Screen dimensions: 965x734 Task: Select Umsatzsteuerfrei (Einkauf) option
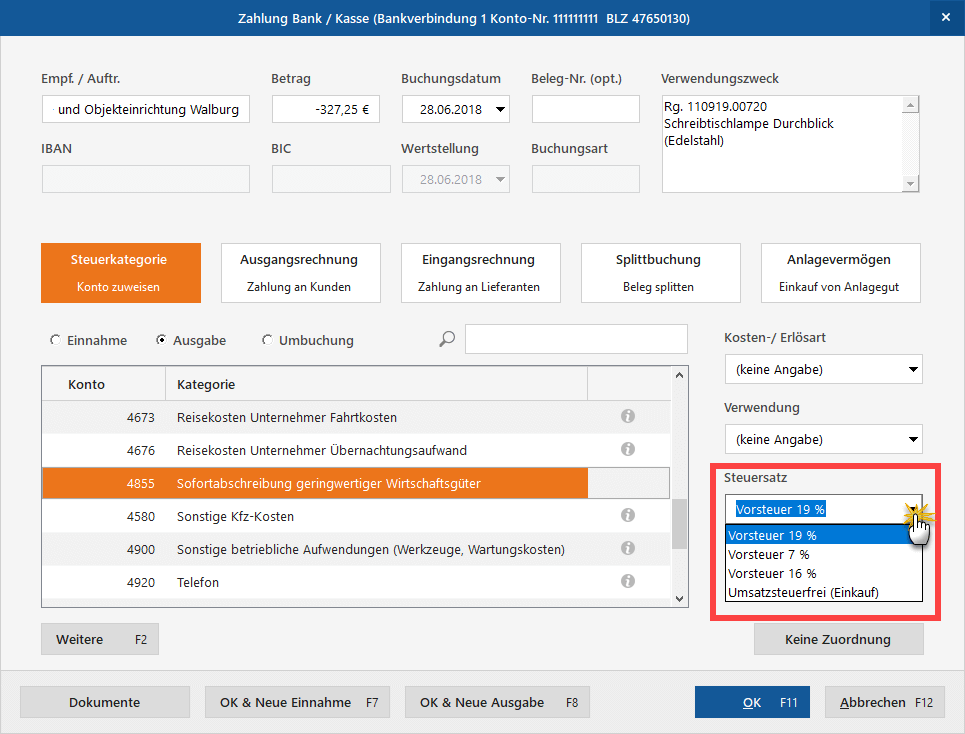tap(803, 592)
